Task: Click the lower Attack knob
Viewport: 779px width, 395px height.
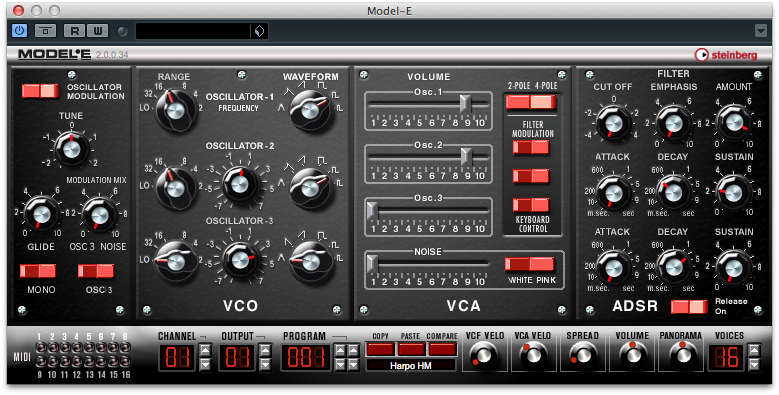Action: tap(613, 268)
